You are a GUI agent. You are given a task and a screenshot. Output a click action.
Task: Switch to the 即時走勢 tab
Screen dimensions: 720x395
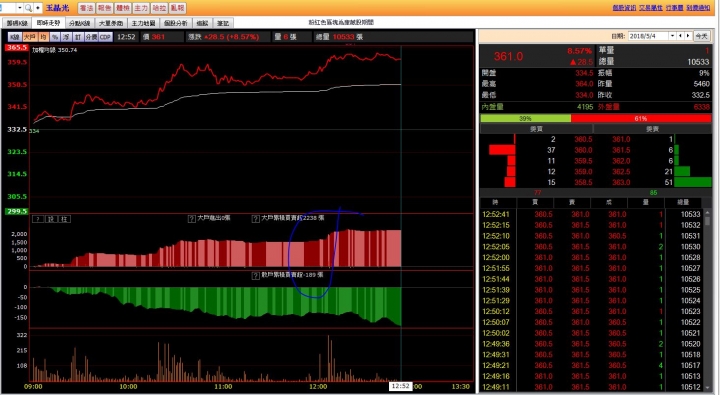pyautogui.click(x=48, y=23)
